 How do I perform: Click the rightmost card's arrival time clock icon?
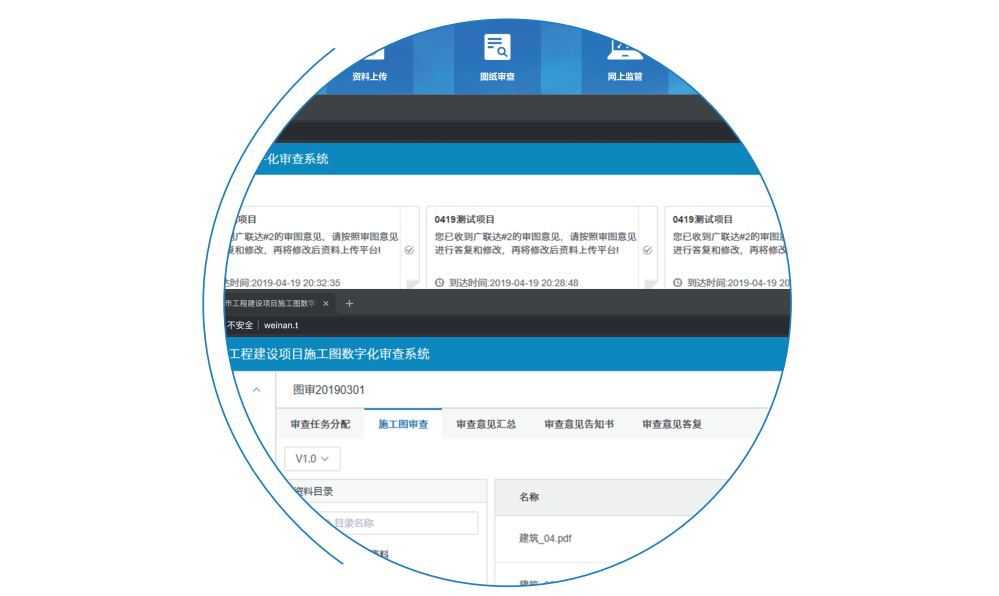pos(678,283)
